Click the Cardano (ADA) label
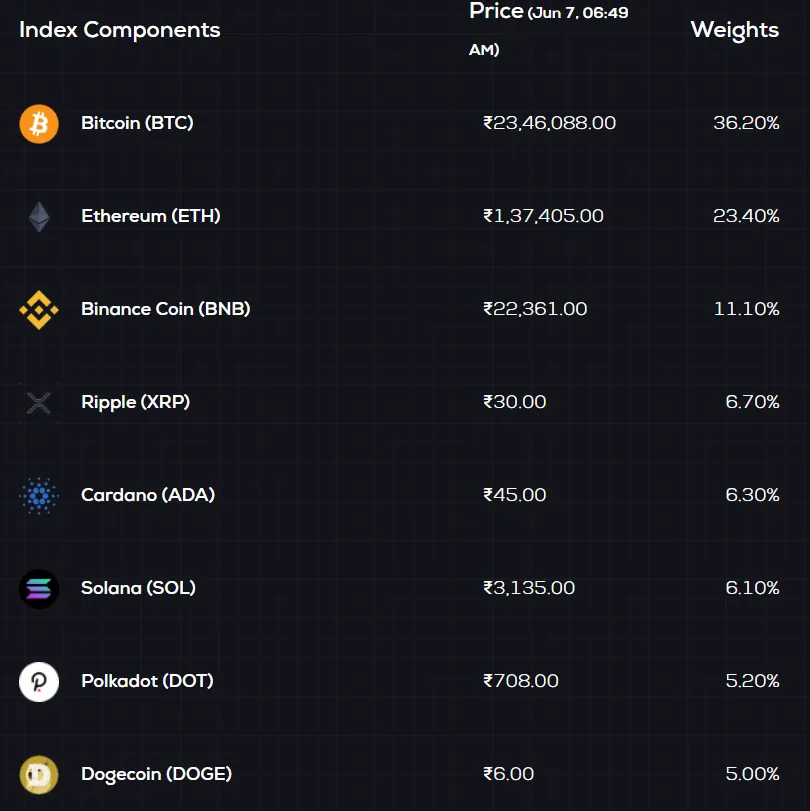The image size is (810, 811). (x=148, y=495)
